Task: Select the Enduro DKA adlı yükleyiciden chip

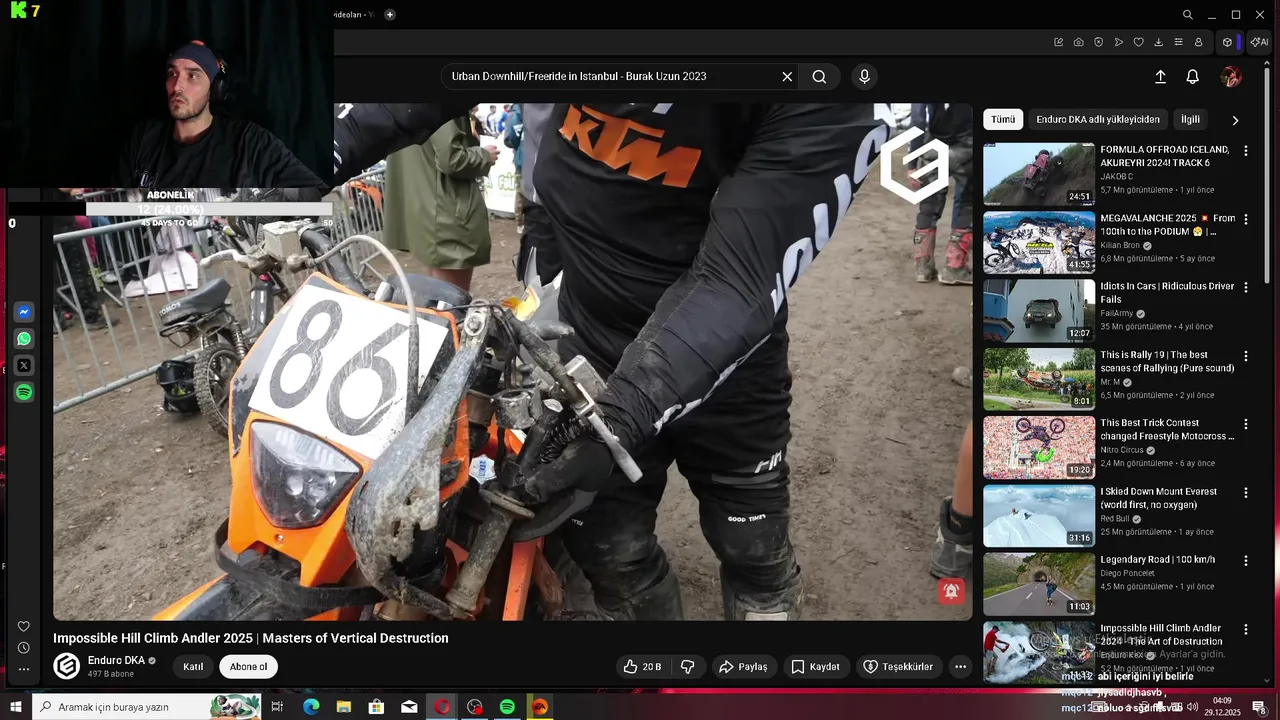Action: (1098, 120)
